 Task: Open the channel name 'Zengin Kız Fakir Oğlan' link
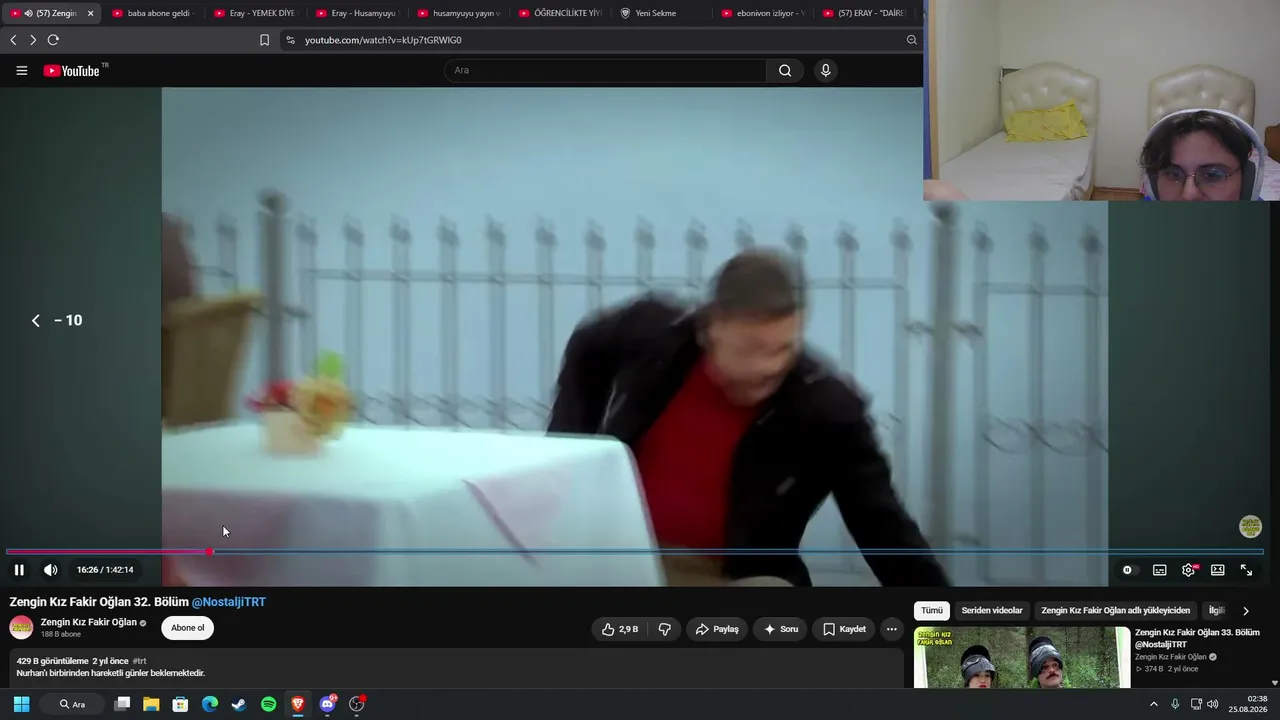[89, 622]
